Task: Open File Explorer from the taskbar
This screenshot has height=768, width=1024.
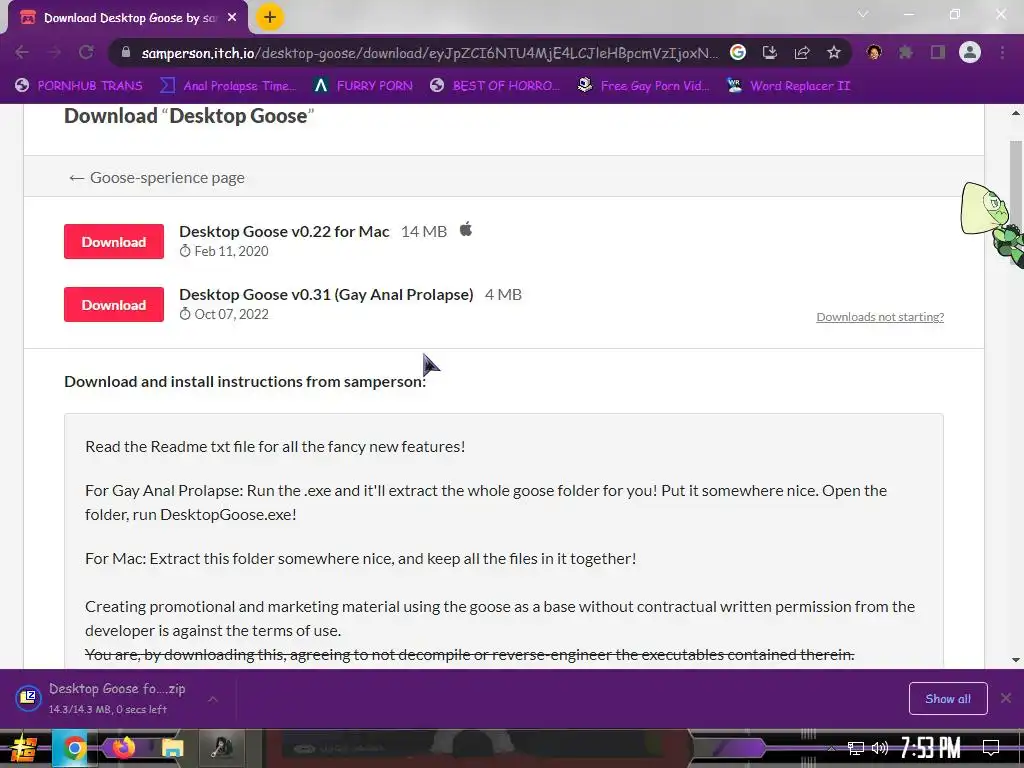Action: (172, 748)
